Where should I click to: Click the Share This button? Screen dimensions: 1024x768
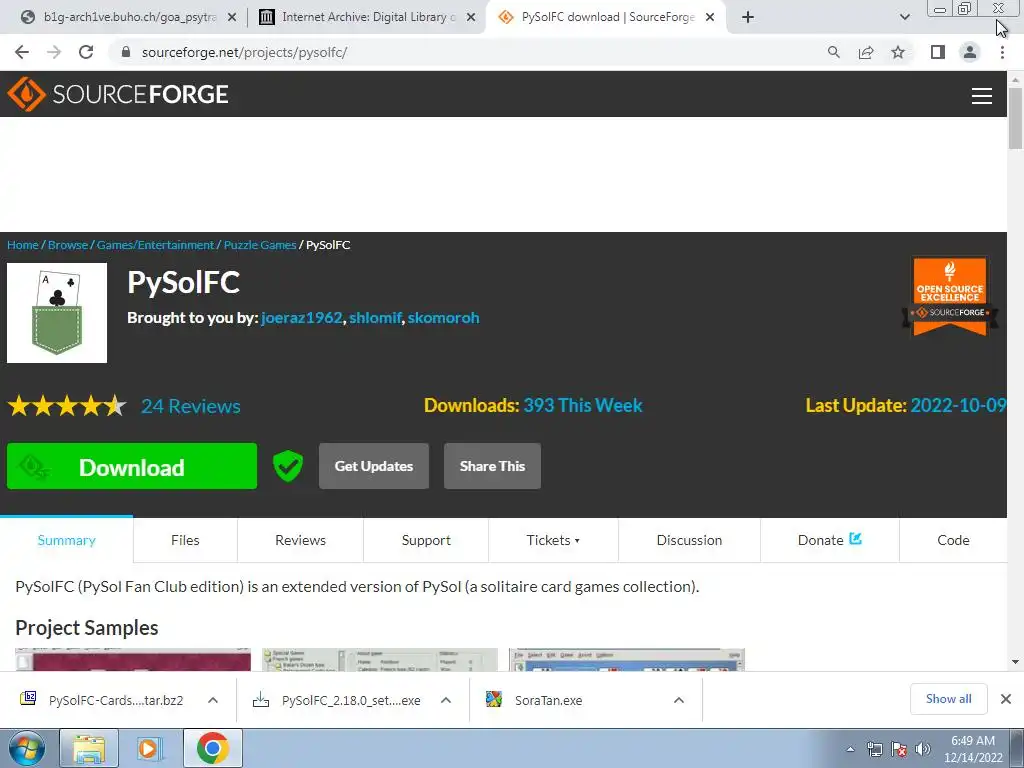(492, 466)
